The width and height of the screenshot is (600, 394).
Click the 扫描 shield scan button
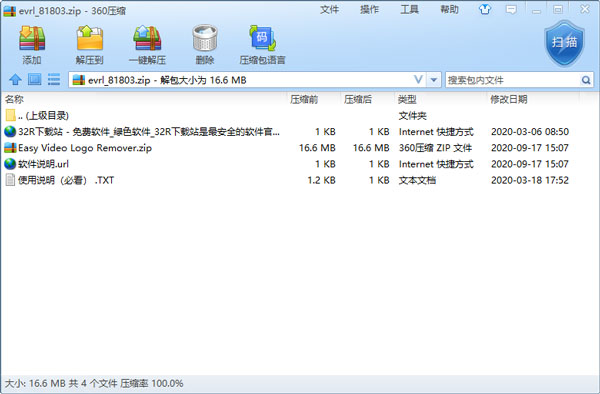tap(564, 43)
